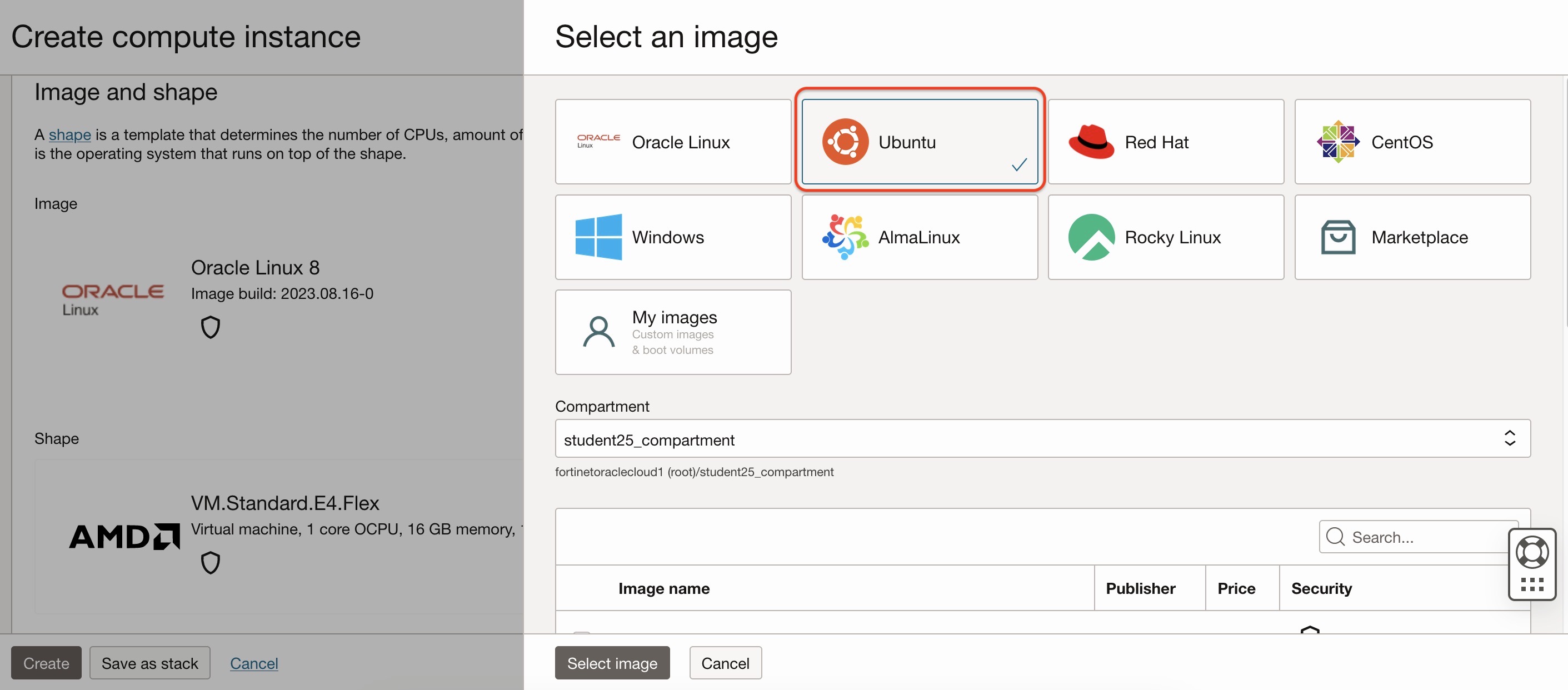Click the Publisher column header

1140,588
